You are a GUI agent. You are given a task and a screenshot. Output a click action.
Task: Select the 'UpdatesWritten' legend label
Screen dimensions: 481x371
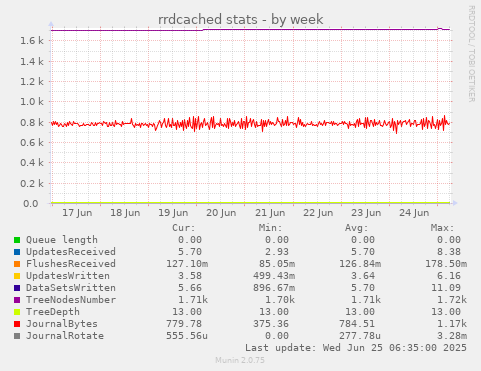coord(68,276)
